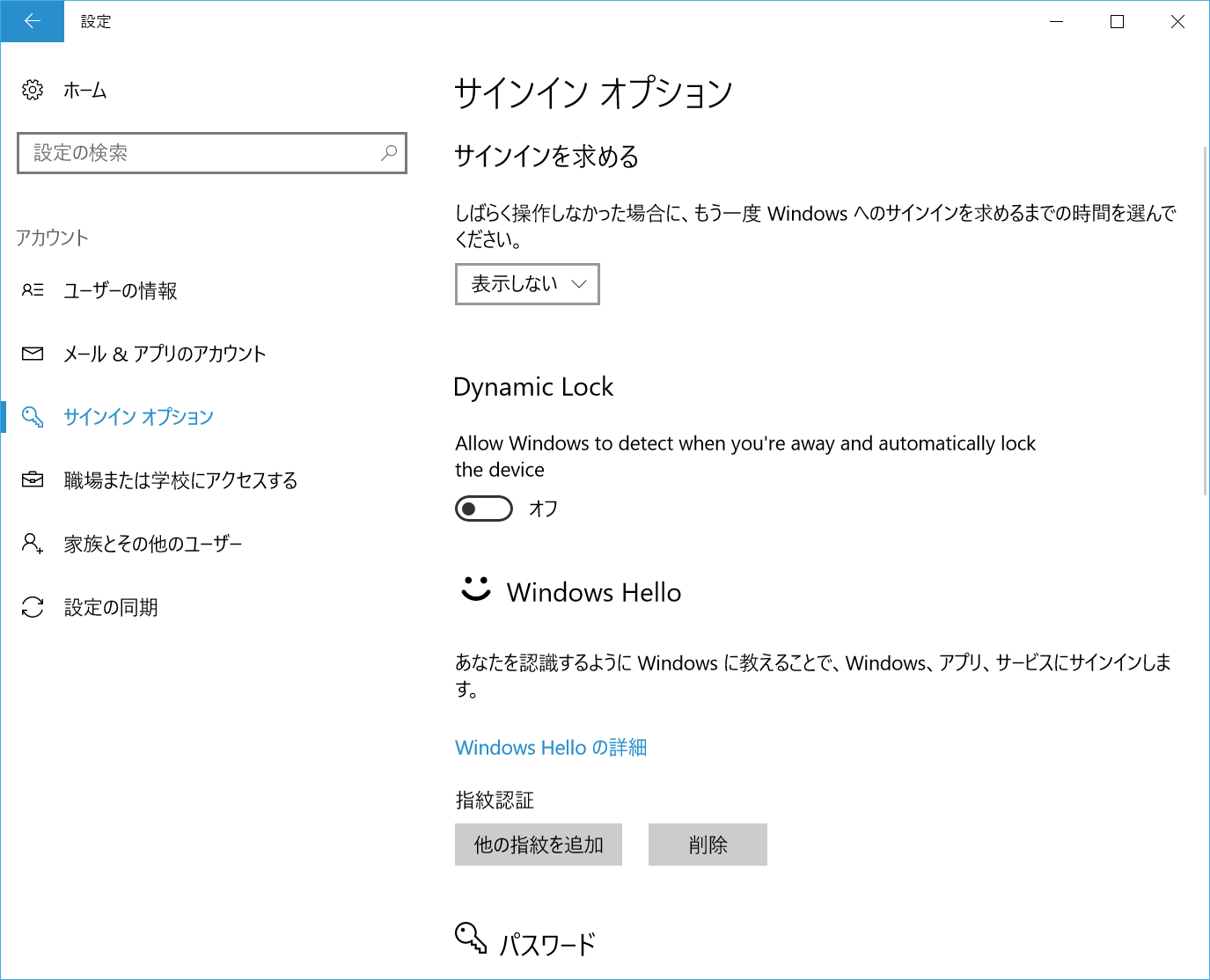This screenshot has width=1210, height=980.
Task: Toggle Allow Windows to detect when away
Action: (x=483, y=508)
